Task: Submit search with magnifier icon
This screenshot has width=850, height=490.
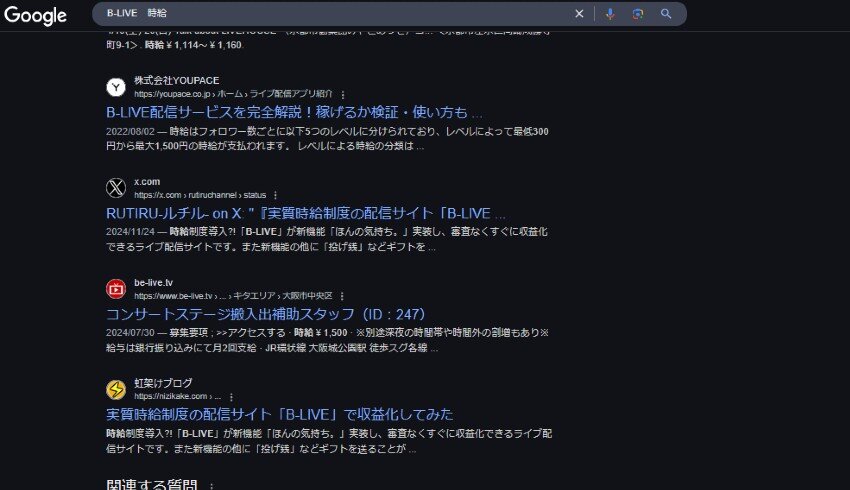Action: (666, 14)
